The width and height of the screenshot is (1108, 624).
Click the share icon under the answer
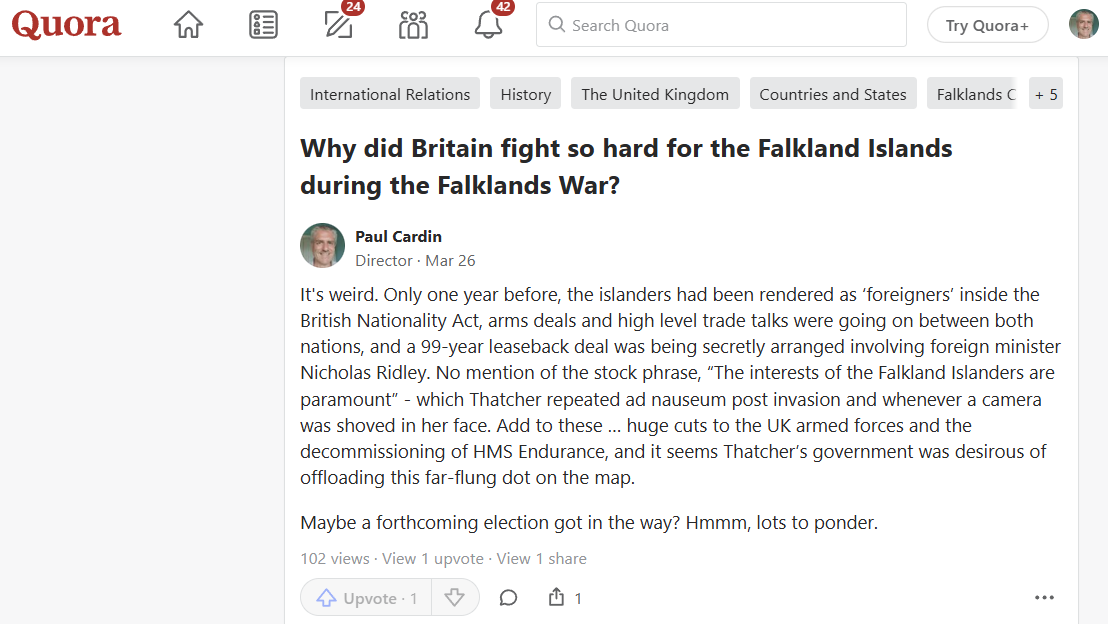pos(557,598)
